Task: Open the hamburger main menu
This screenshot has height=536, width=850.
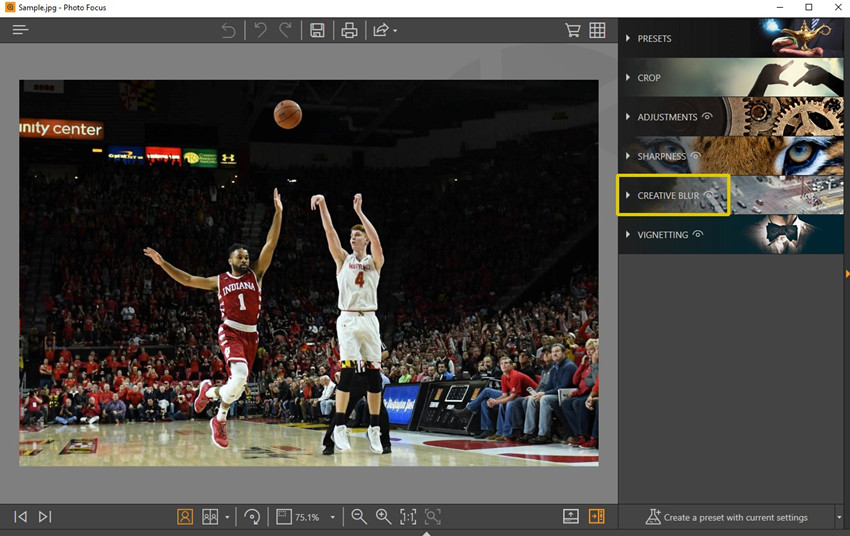Action: [20, 30]
